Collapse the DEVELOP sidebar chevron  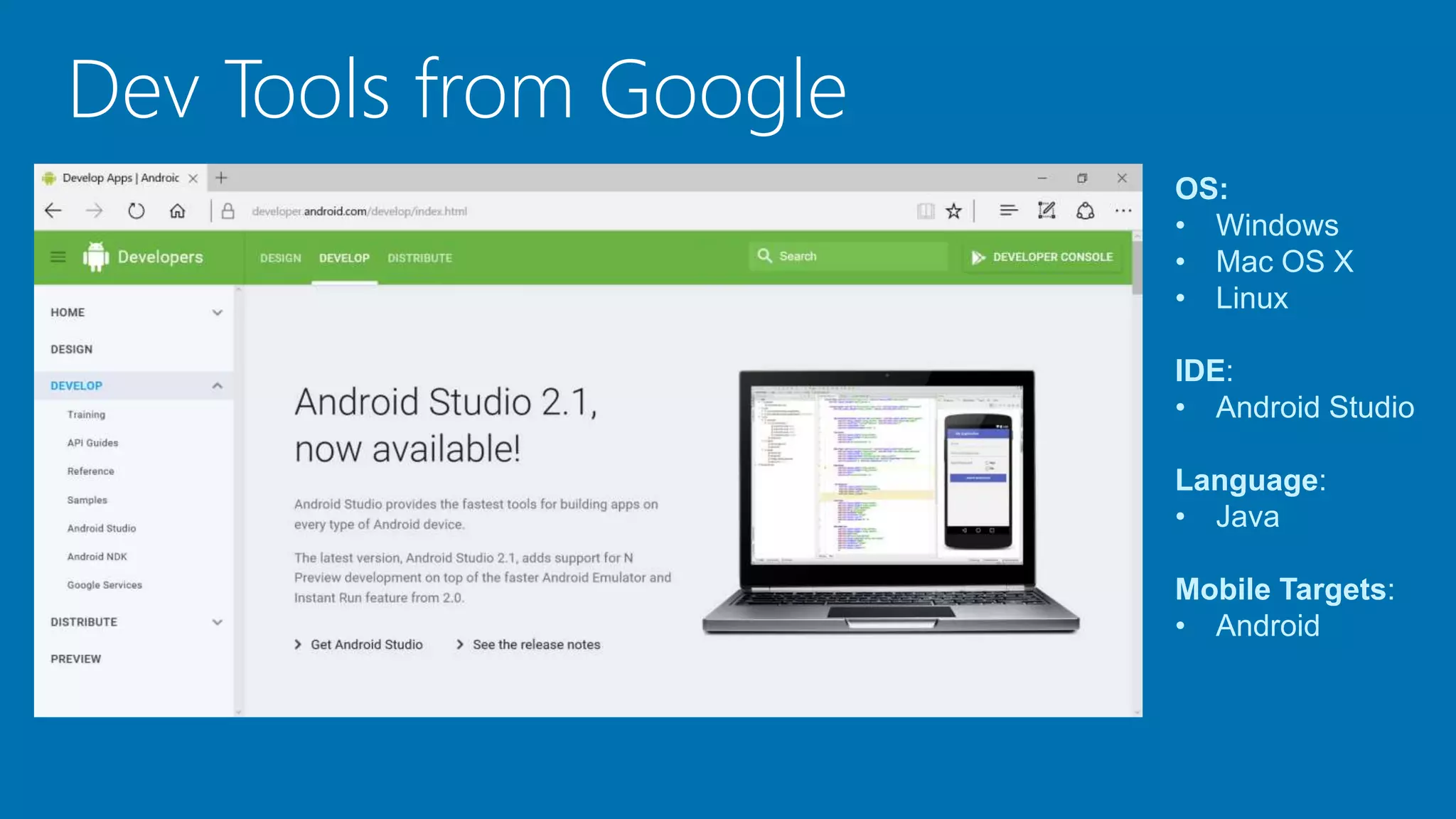[x=218, y=386]
